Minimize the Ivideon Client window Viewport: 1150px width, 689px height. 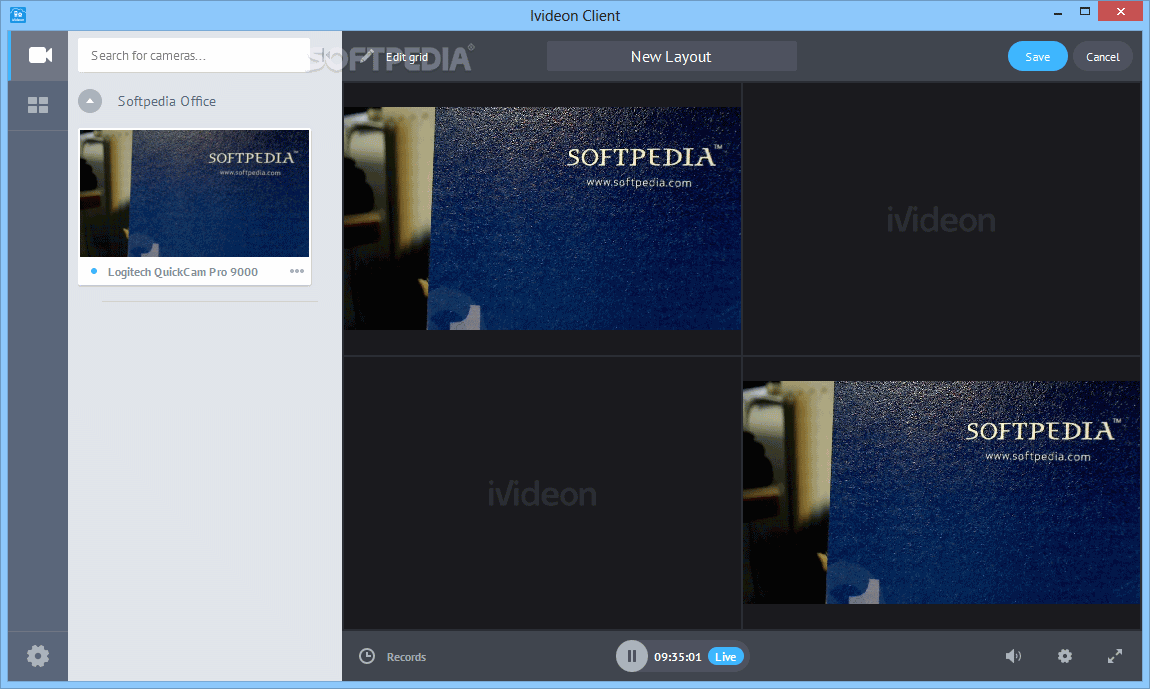(1058, 12)
